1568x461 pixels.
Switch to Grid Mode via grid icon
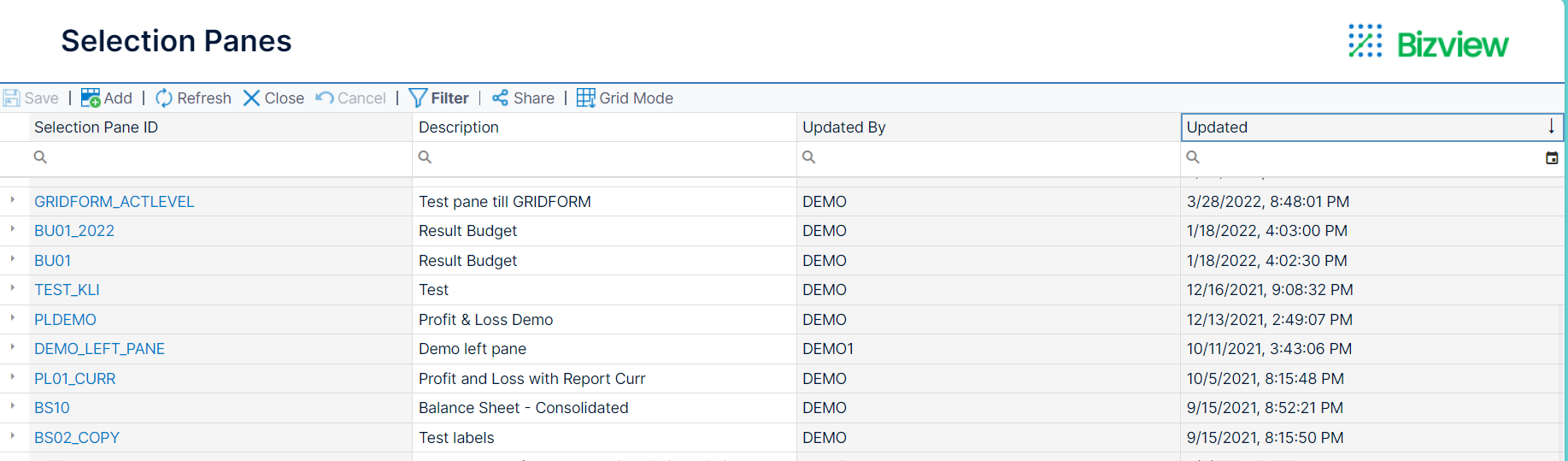pos(585,98)
